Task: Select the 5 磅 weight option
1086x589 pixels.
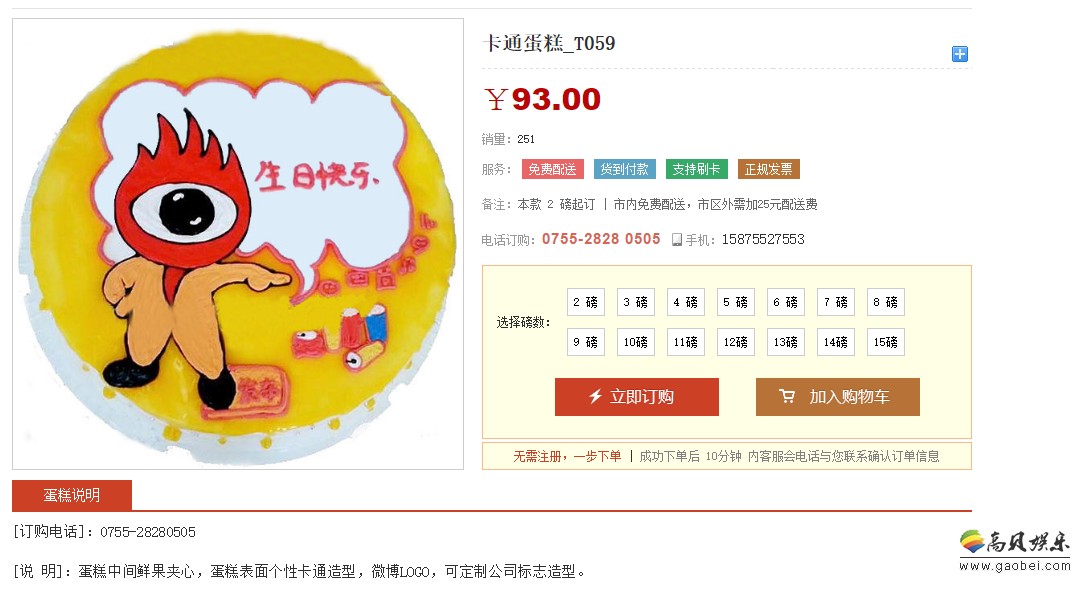Action: coord(736,302)
